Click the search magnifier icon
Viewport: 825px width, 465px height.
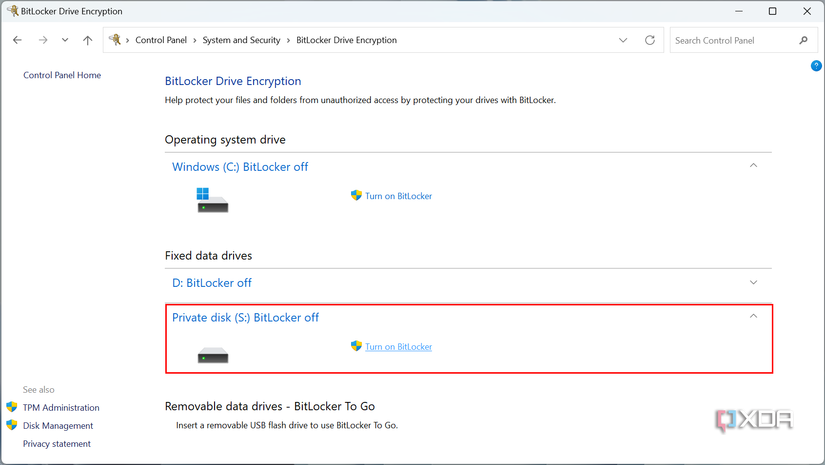803,40
